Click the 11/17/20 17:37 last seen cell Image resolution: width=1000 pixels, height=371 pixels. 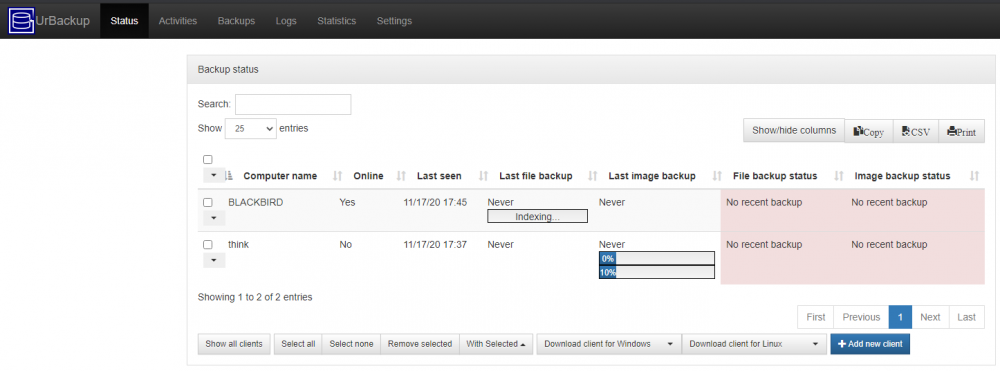(436, 245)
